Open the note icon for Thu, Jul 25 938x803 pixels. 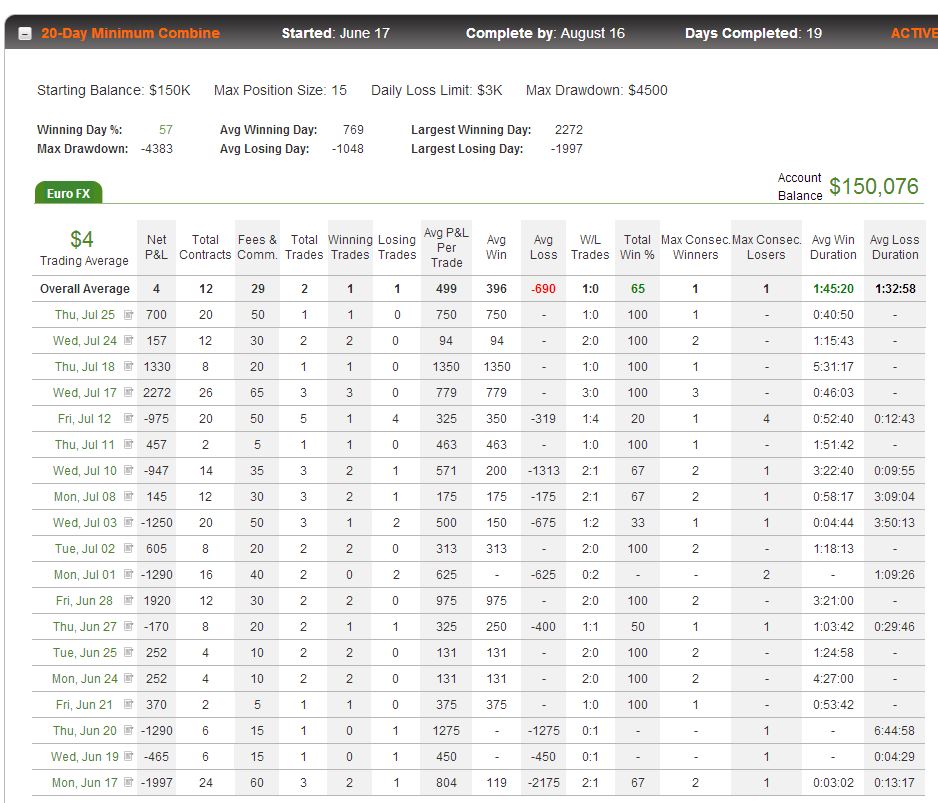point(128,315)
